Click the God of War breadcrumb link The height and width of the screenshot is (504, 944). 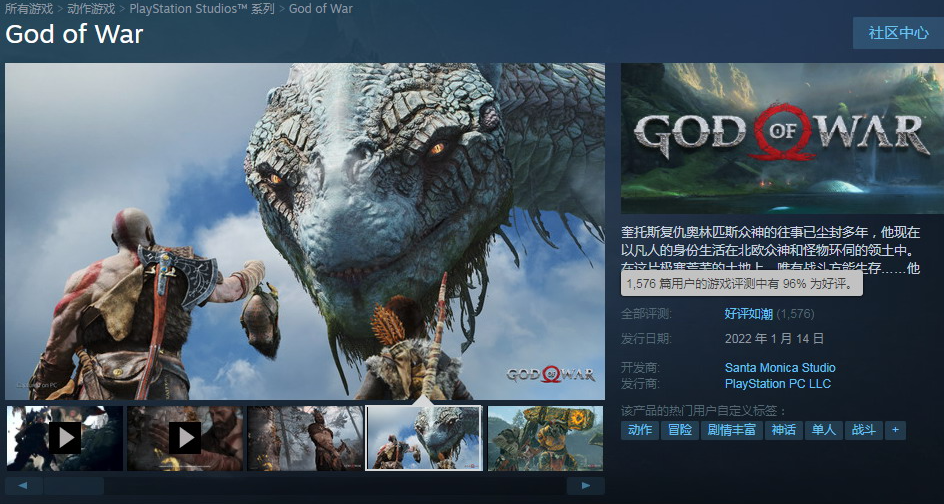point(321,8)
